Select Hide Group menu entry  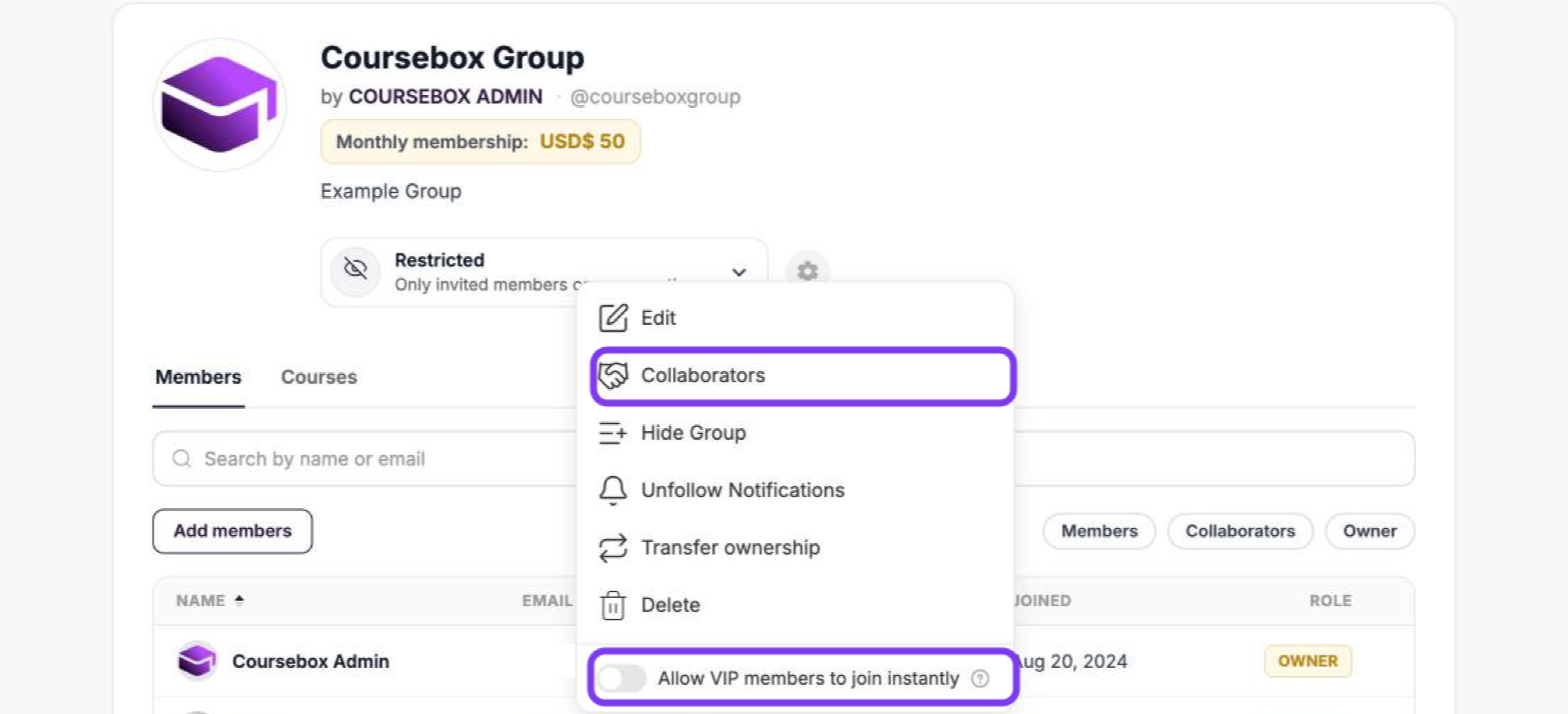click(x=795, y=433)
